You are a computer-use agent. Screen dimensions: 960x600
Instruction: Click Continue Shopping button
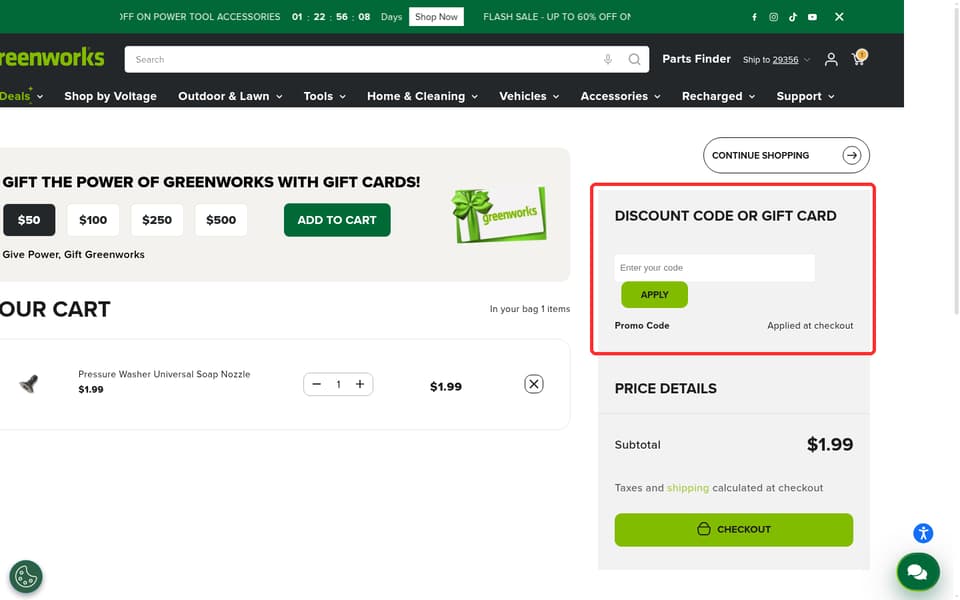click(786, 156)
